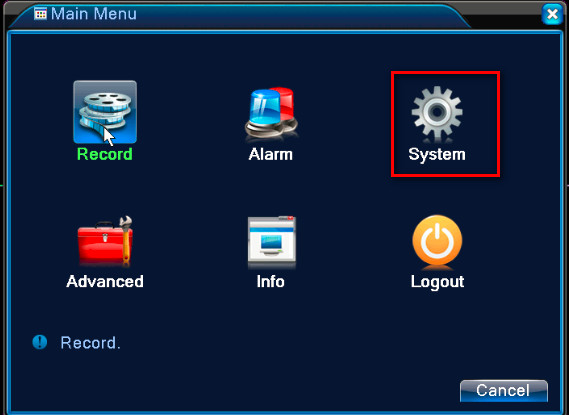569x415 pixels.
Task: Choose the System text label
Action: 437,155
